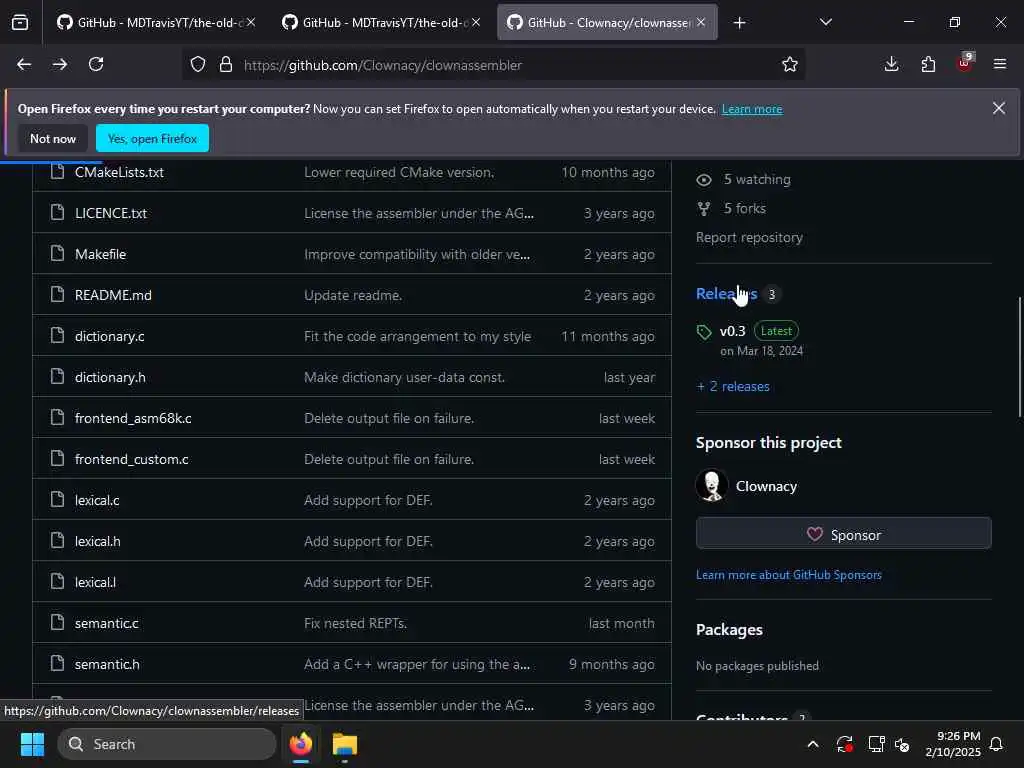Screen dimensions: 1024x768
Task: Open the Releases section heading
Action: [x=726, y=294]
